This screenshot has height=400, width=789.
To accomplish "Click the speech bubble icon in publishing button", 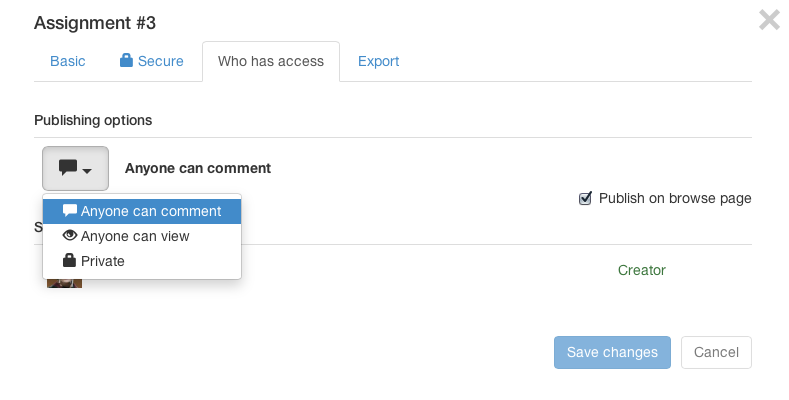I will [x=68, y=168].
